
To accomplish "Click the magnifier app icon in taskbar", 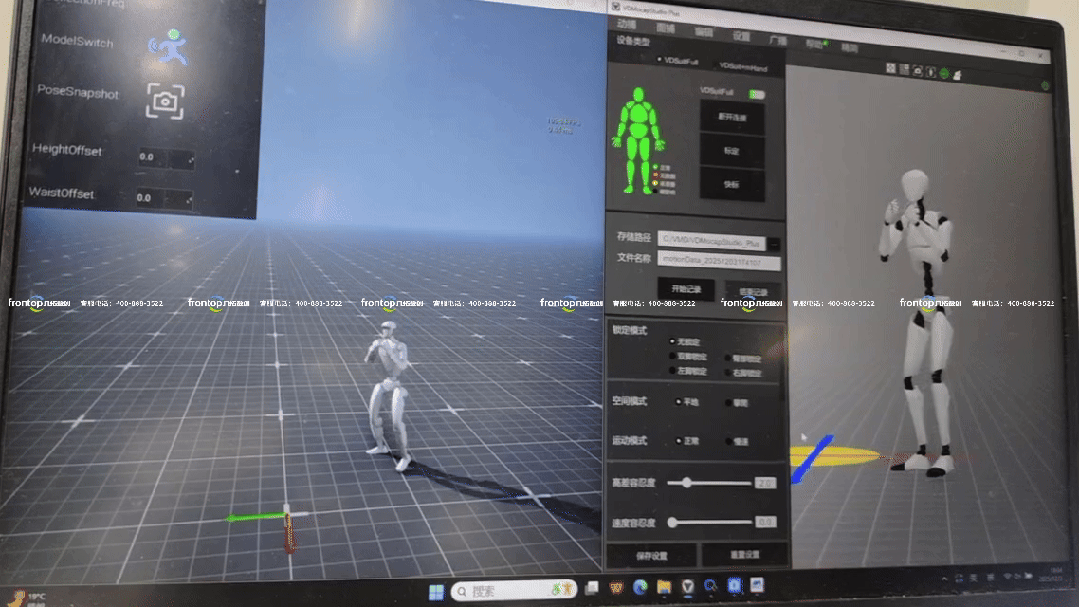I will [x=710, y=586].
